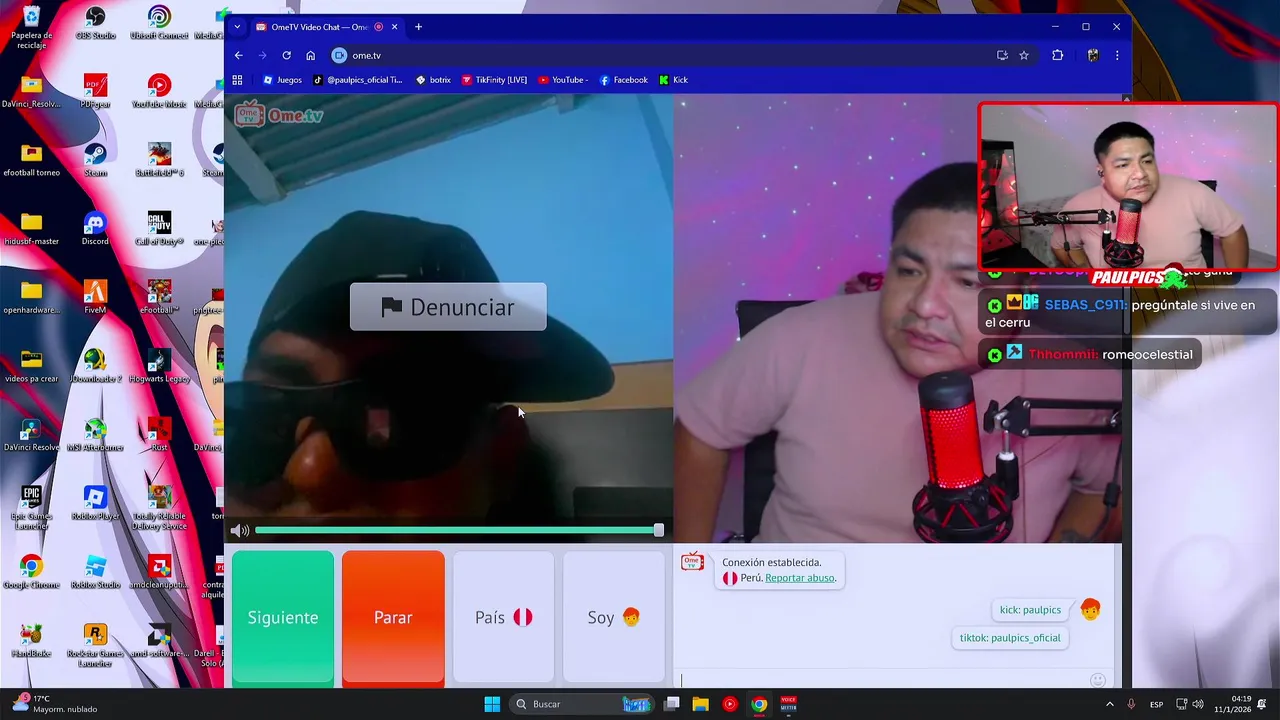Open the TikFinity [LIVE] bookmark
Screen dimensions: 1280x720
[x=494, y=80]
